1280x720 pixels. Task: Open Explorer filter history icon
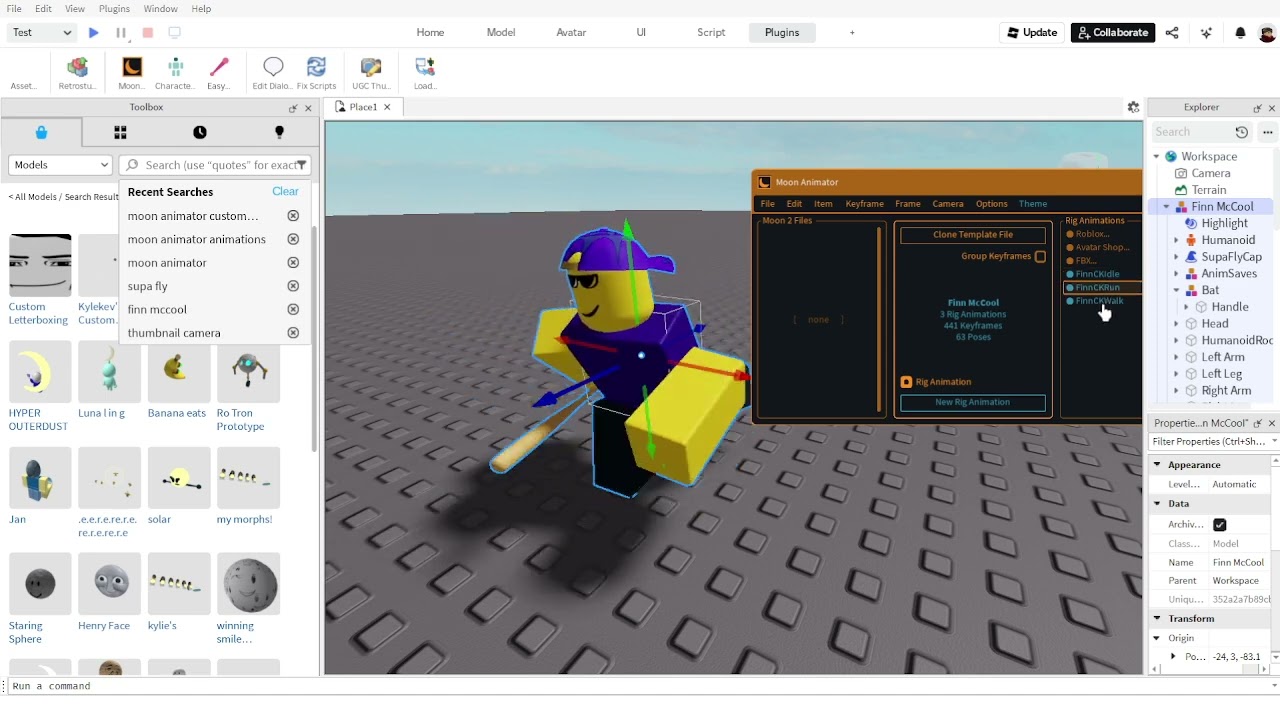(1242, 132)
